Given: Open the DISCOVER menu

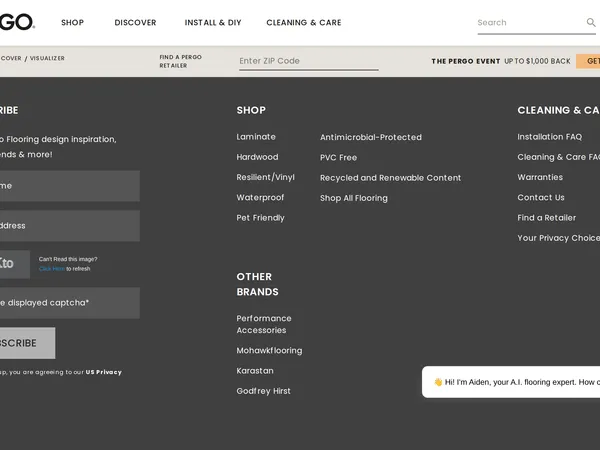Looking at the screenshot, I should (x=135, y=23).
